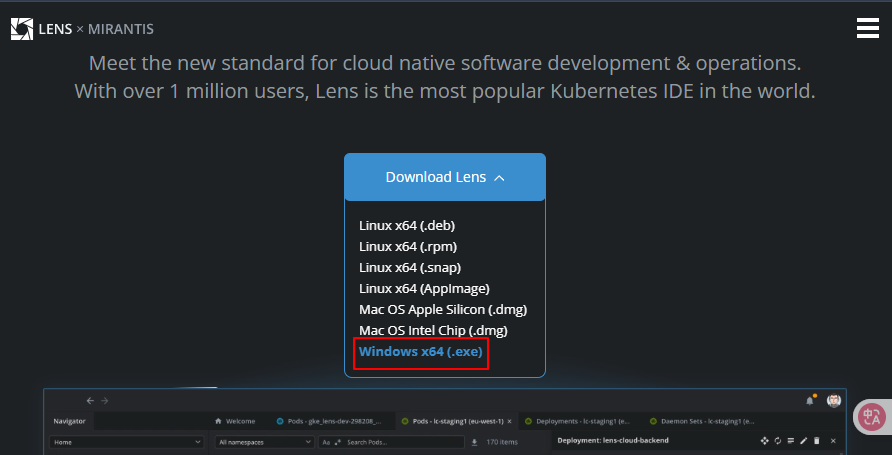
Task: Click the download icon beside 170 items
Action: [474, 442]
